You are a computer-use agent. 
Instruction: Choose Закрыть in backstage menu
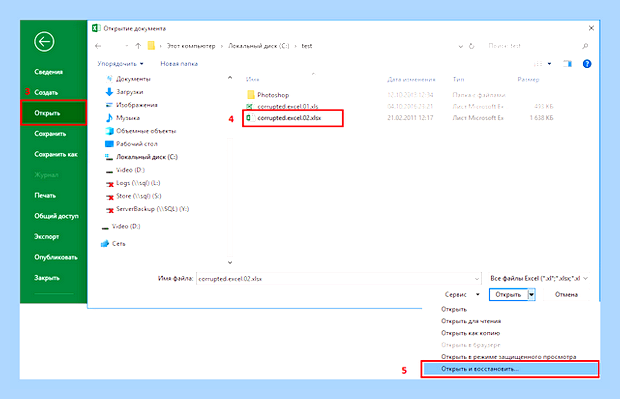click(47, 278)
